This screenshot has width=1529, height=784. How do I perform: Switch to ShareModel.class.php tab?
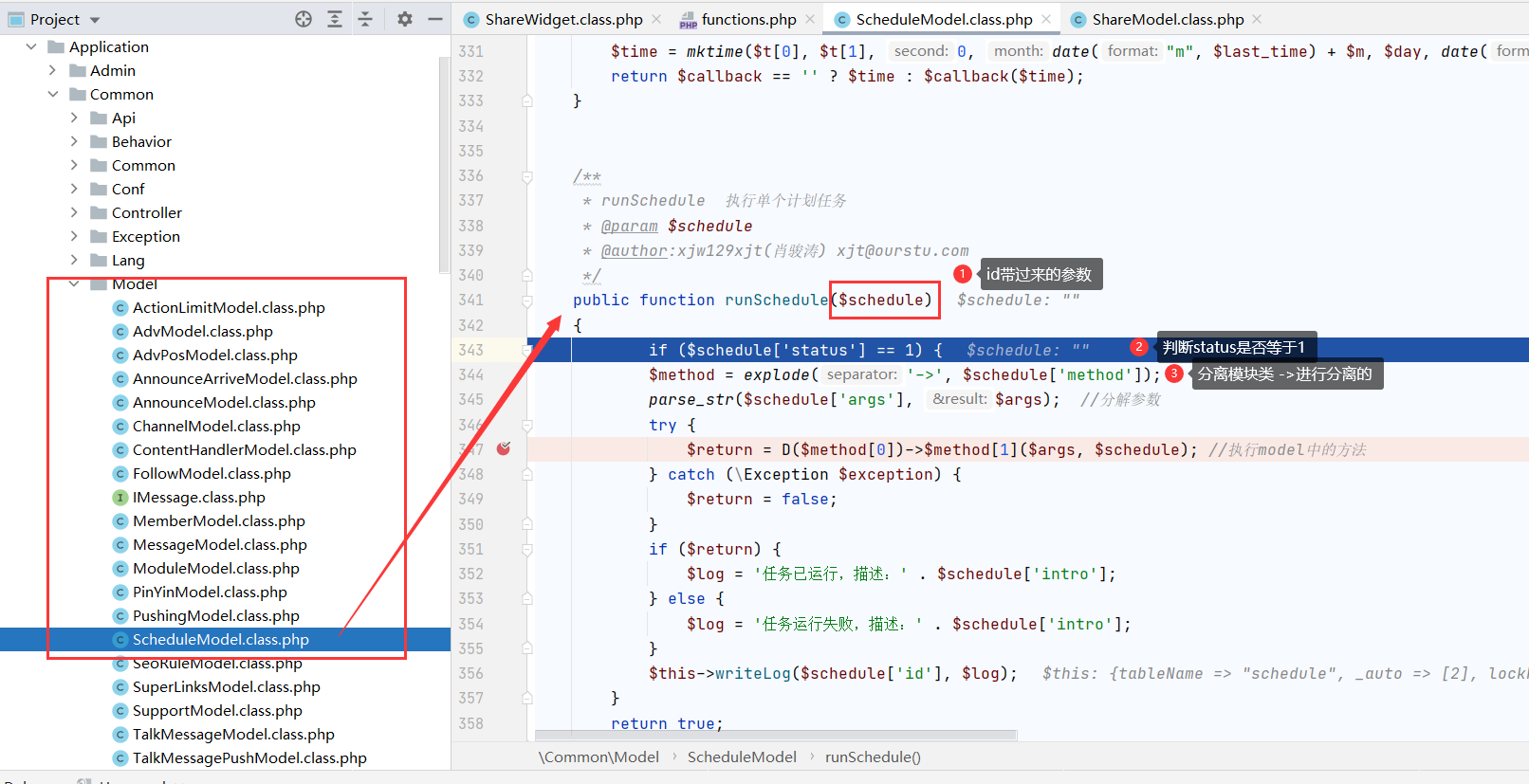[1168, 19]
